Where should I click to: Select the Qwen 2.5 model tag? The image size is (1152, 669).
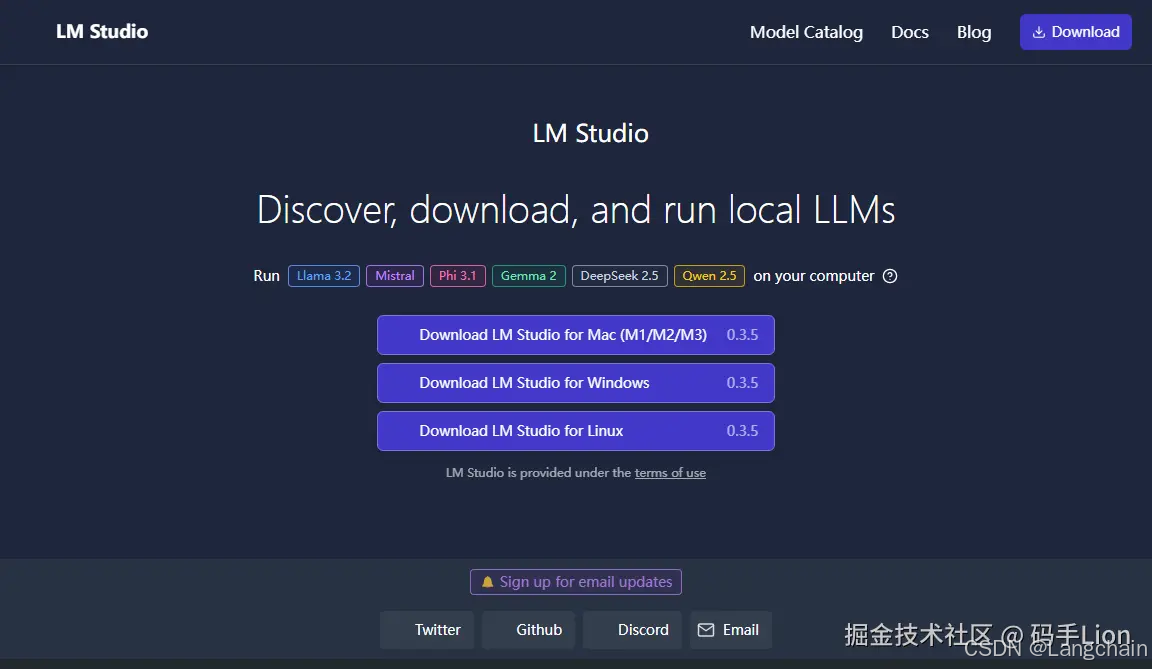tap(709, 276)
